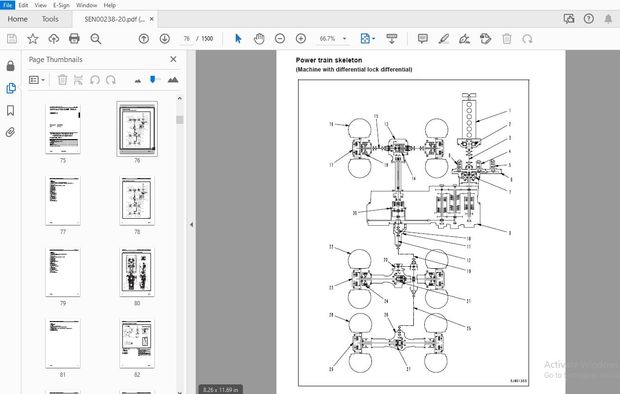Rotate pages counterclockwise in thumbnails panel
This screenshot has width=620, height=394.
(x=95, y=80)
